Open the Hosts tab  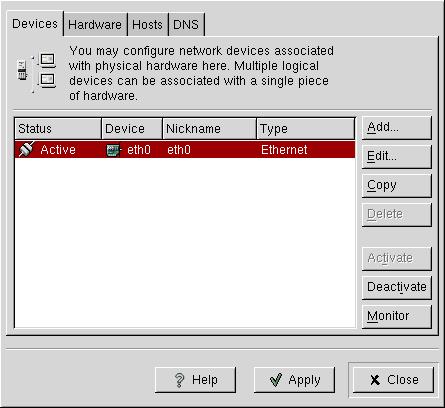coord(147,24)
